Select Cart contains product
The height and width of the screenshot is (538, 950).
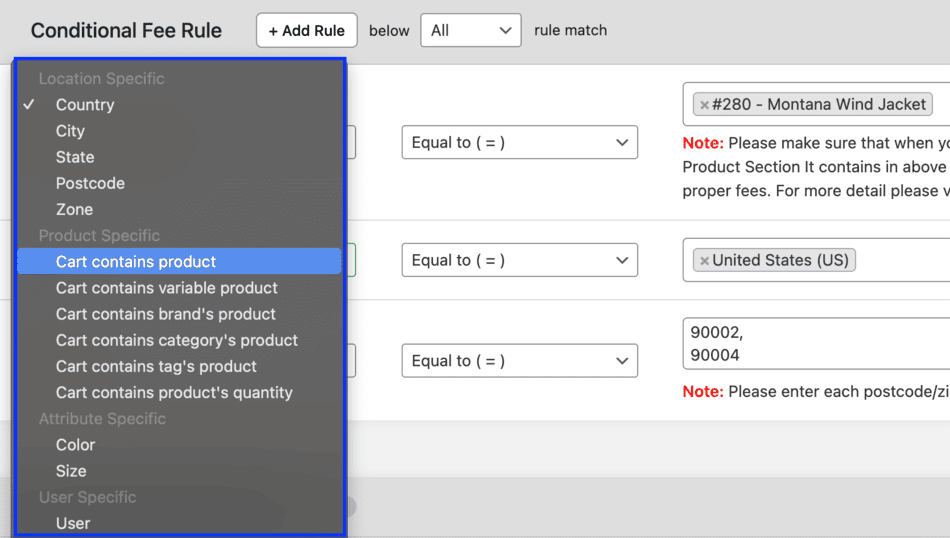pyautogui.click(x=179, y=261)
